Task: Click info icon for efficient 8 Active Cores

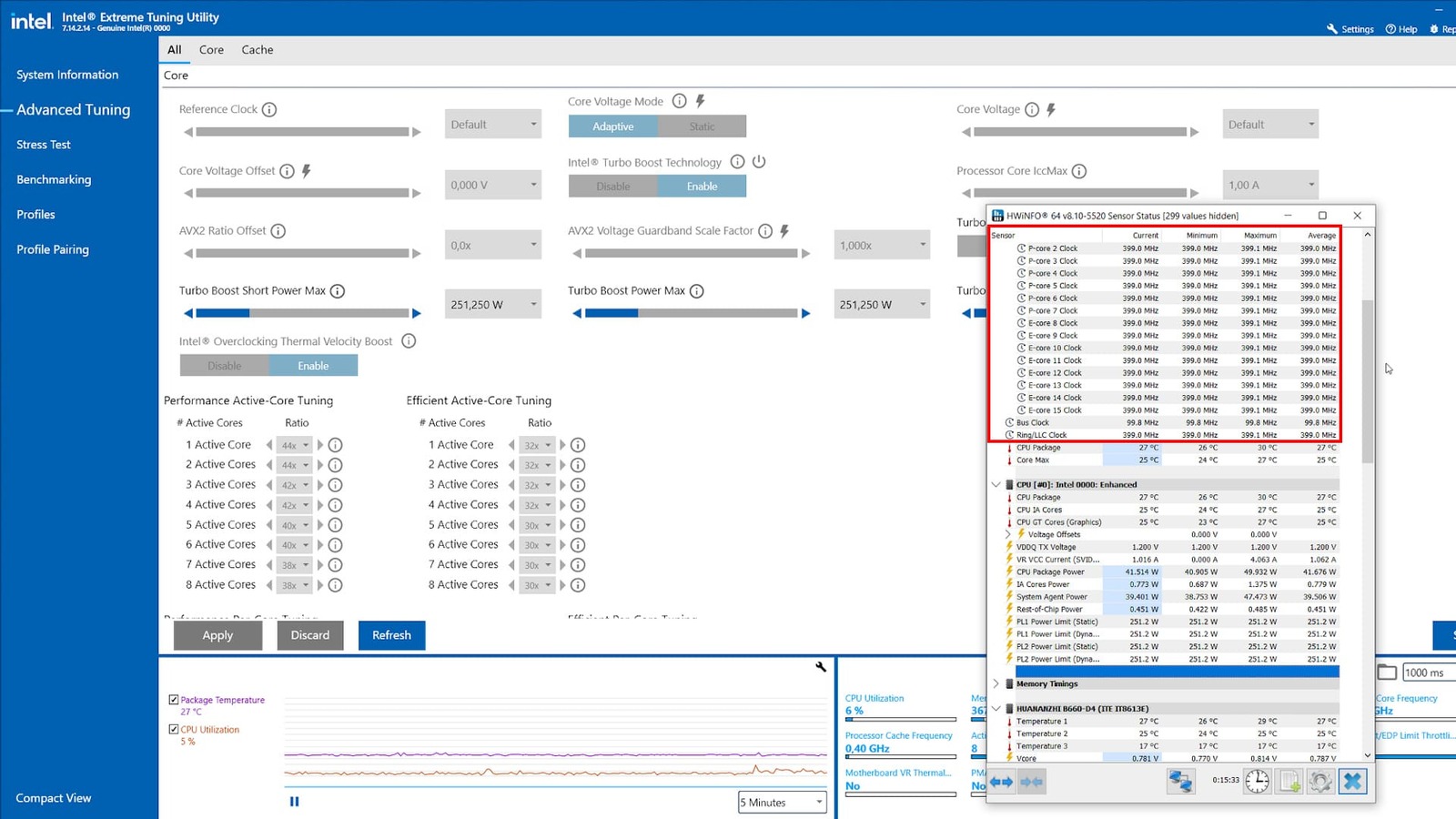Action: [578, 585]
